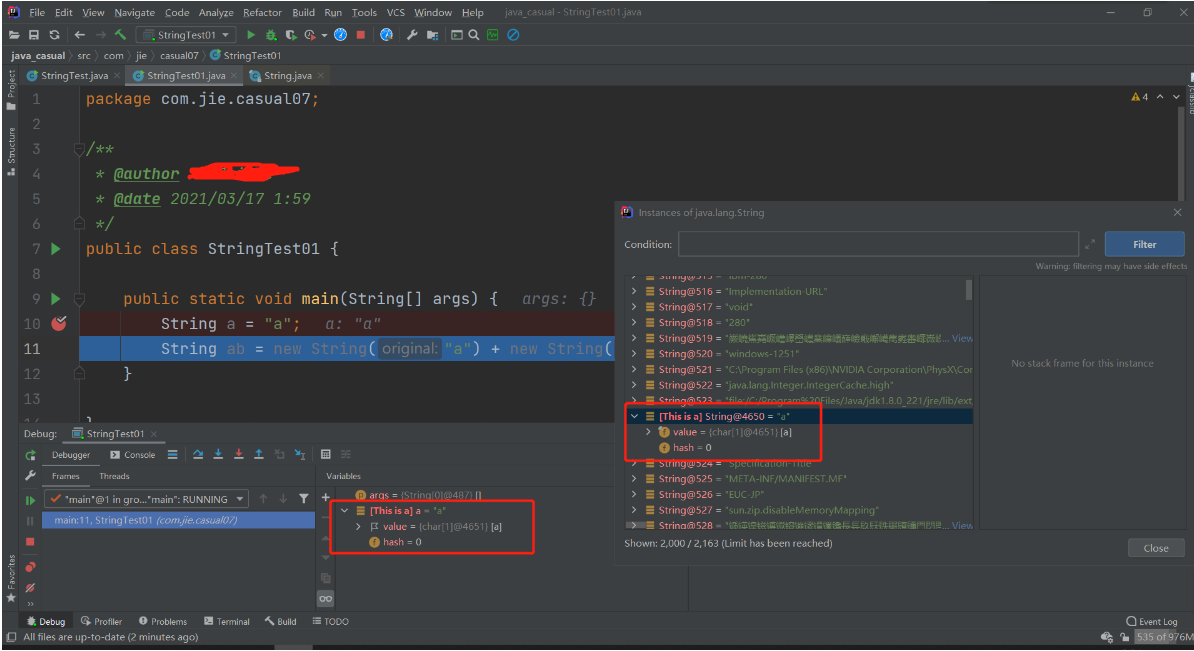Screen dimensions: 1194x651
Task: Click the Run to Cursor icon
Action: click(x=300, y=455)
